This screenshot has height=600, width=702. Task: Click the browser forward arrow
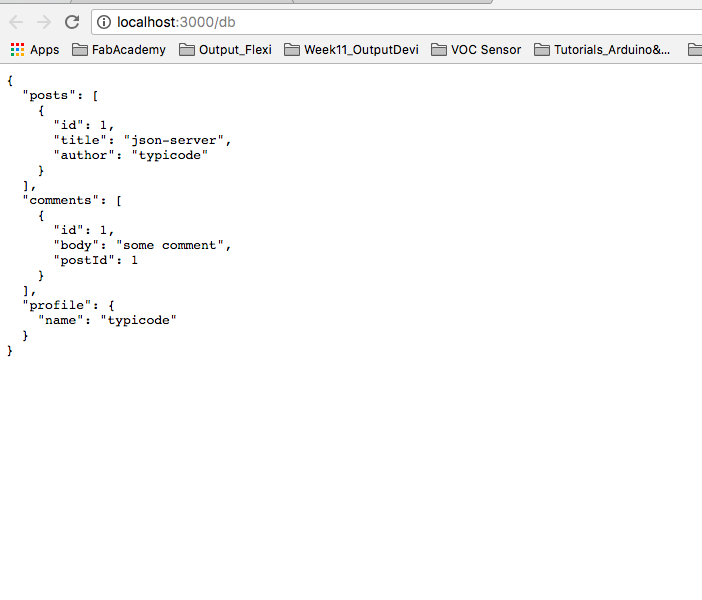(44, 22)
